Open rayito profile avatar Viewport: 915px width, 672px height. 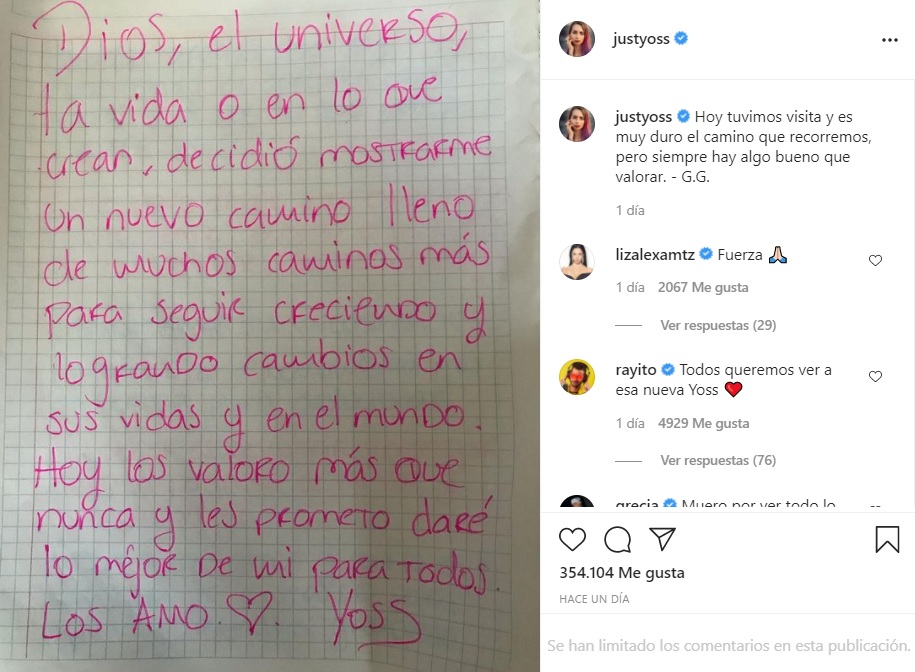coord(577,377)
